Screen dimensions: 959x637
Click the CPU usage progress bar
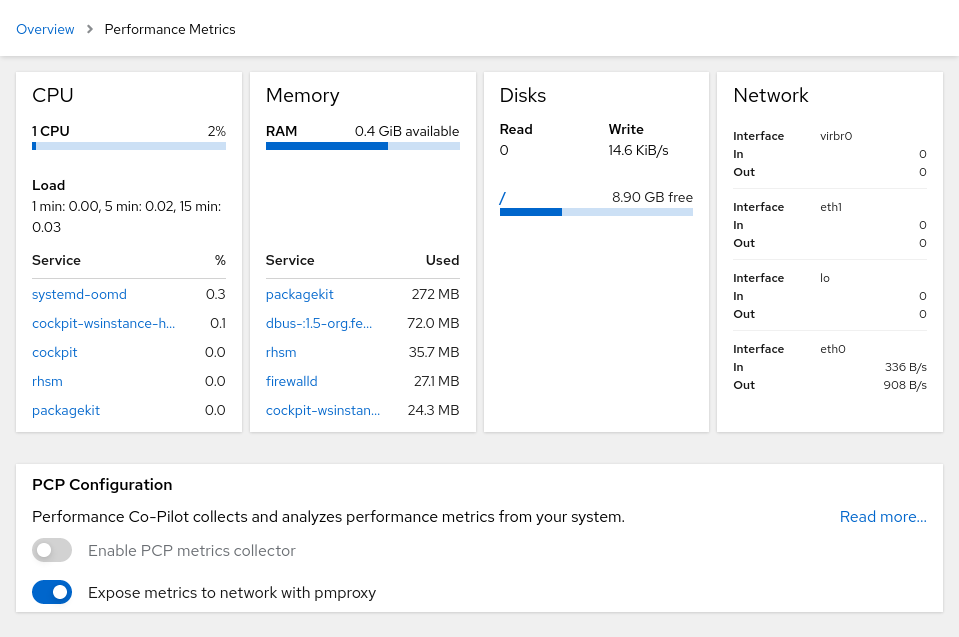pos(129,146)
